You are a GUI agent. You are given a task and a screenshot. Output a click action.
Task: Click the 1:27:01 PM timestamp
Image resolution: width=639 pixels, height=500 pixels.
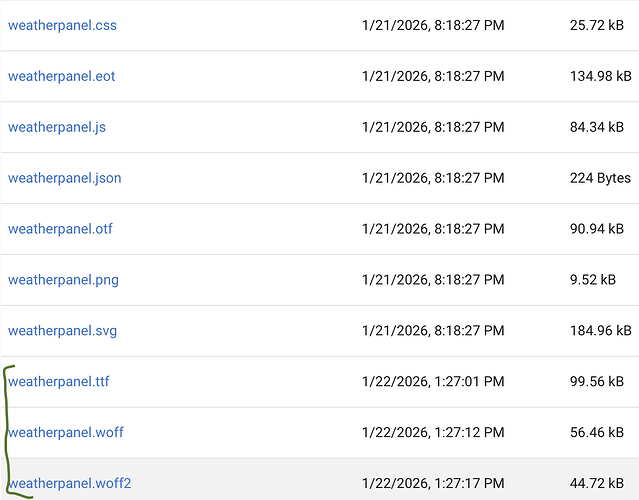[433, 382]
